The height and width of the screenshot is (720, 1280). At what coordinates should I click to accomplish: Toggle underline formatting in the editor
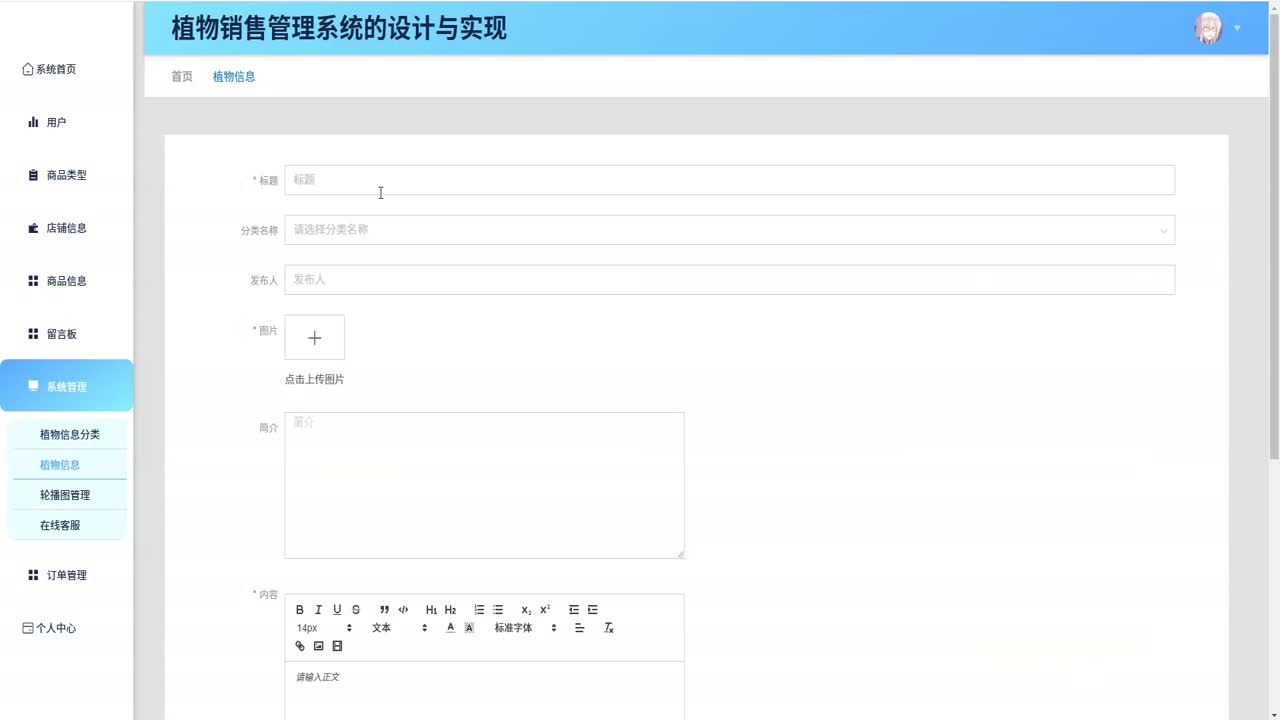(337, 610)
